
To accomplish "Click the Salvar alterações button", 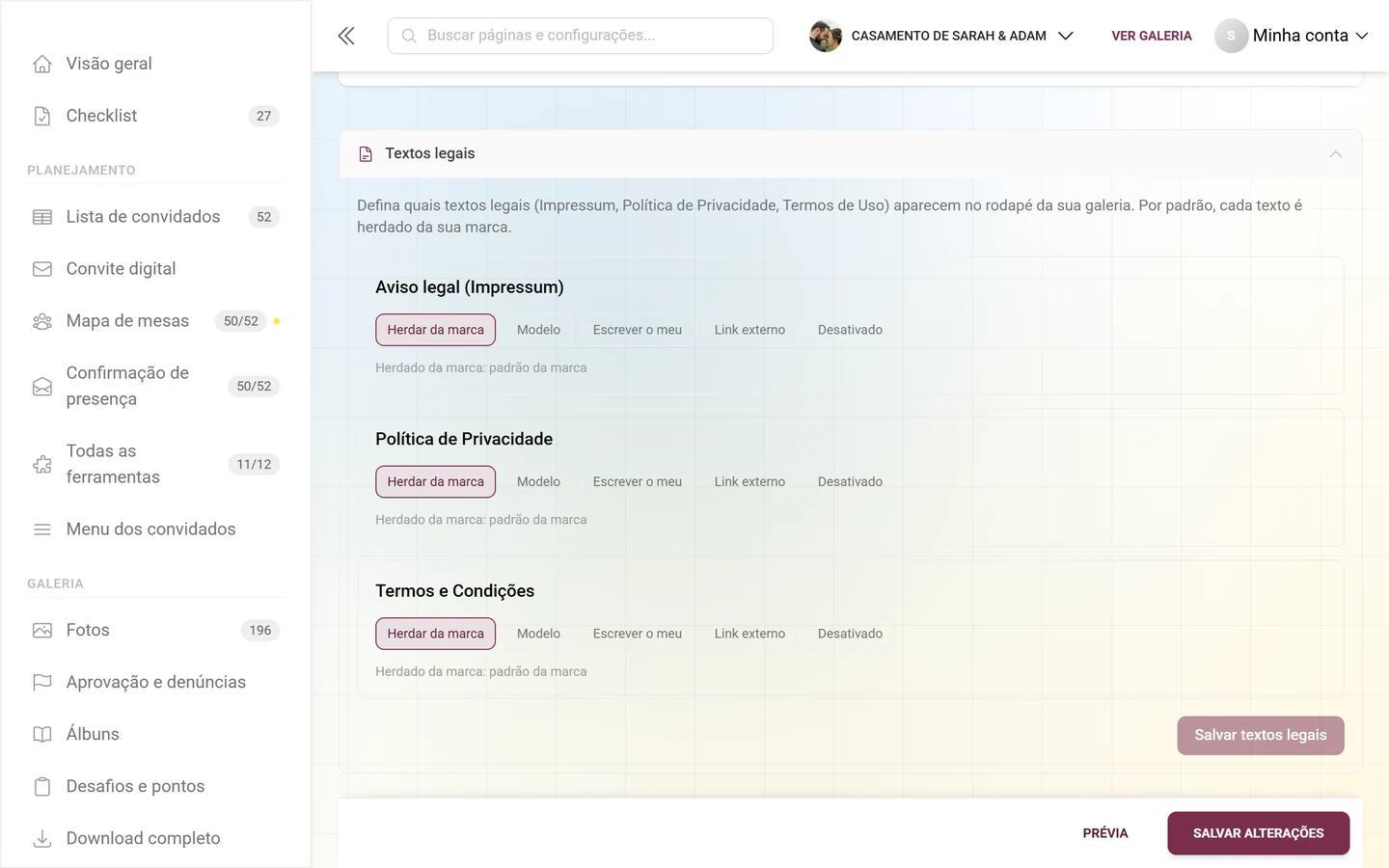I will coord(1259,833).
